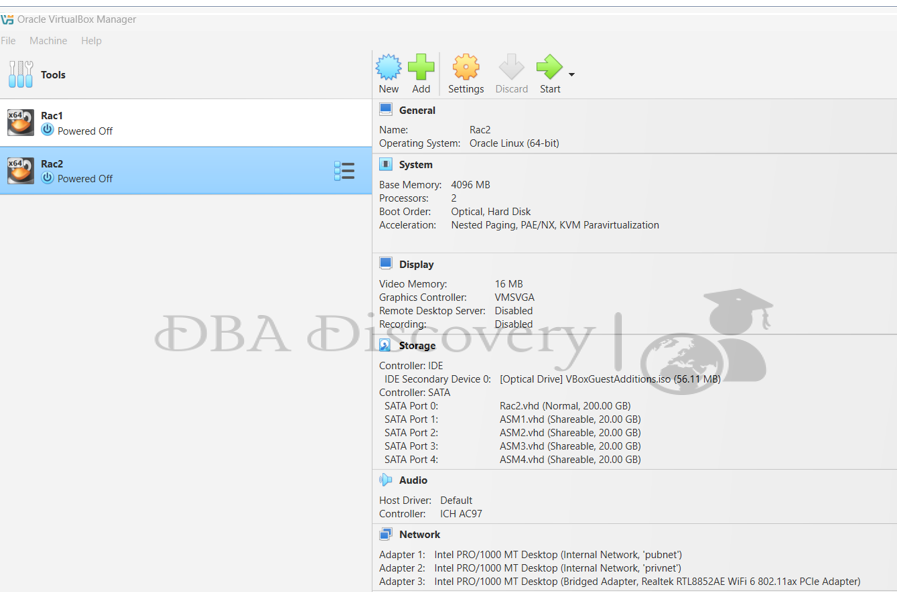This screenshot has width=897, height=592.
Task: Click the Start toolbar label
Action: [x=550, y=89]
